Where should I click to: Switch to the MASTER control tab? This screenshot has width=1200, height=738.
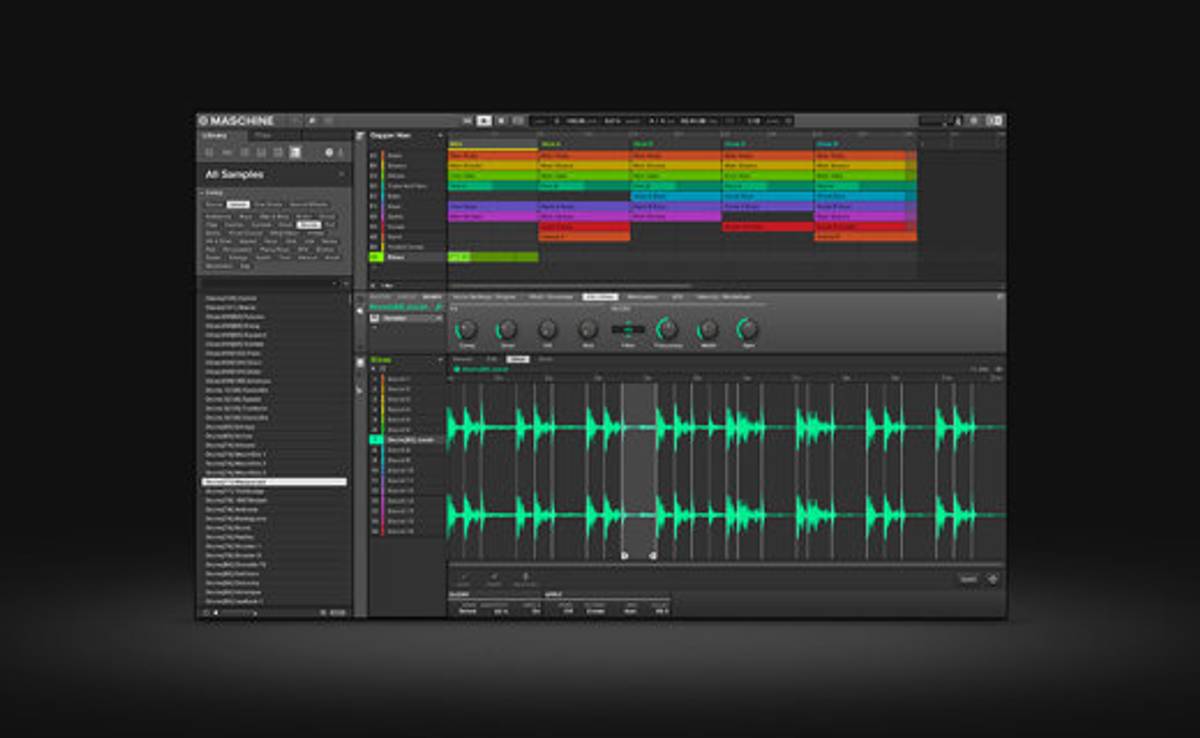[x=381, y=297]
